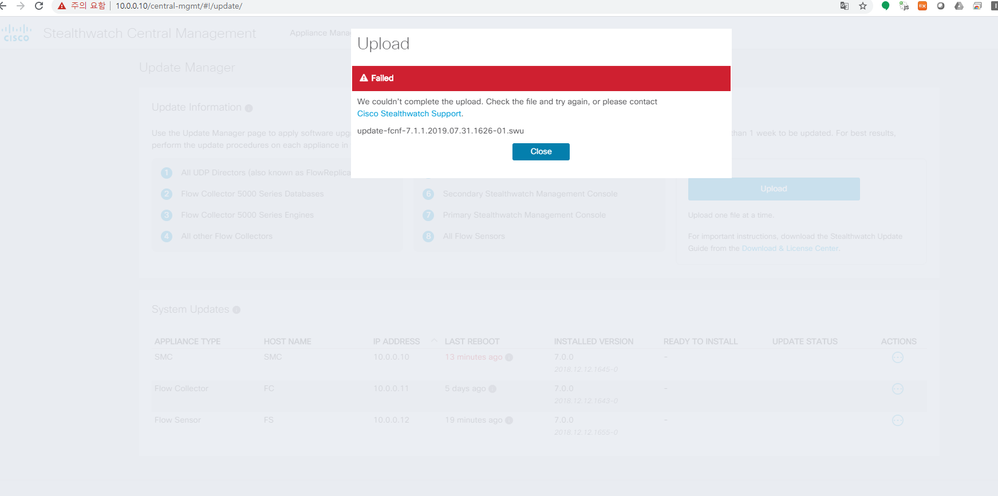This screenshot has width=998, height=496.
Task: Open the orange extension icon
Action: point(922,6)
